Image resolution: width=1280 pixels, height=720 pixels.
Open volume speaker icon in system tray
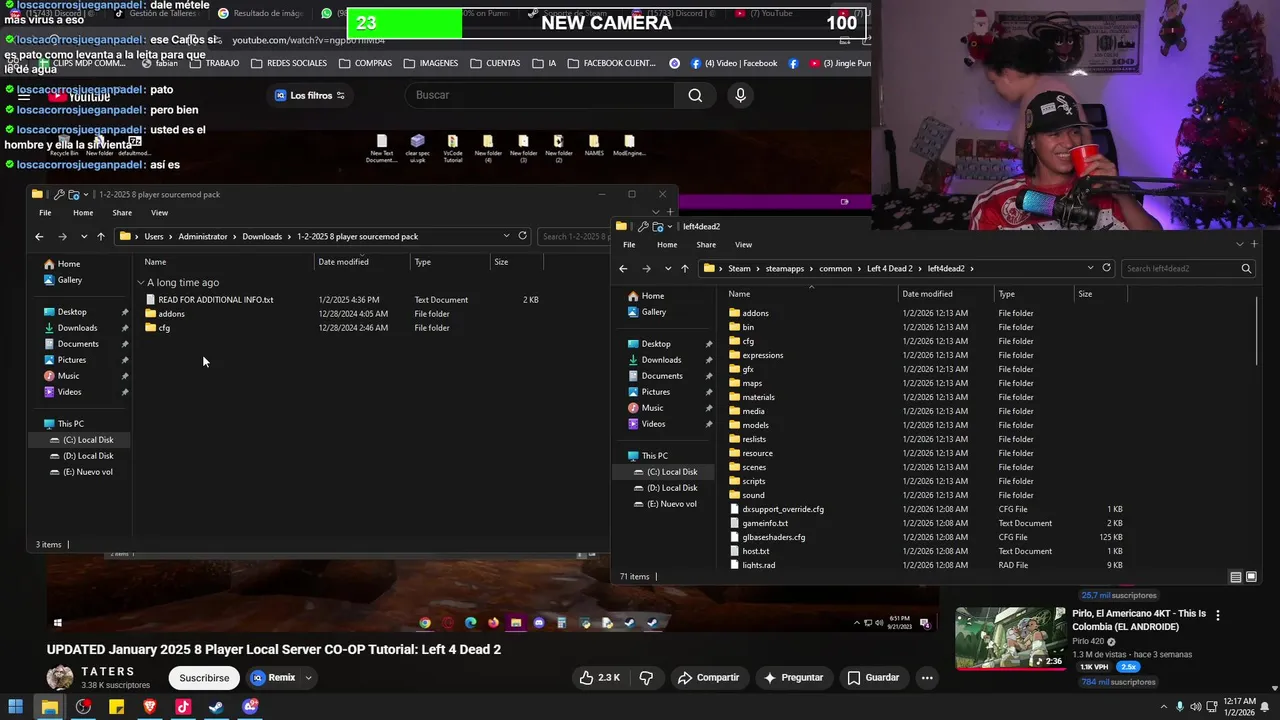[x=1196, y=707]
